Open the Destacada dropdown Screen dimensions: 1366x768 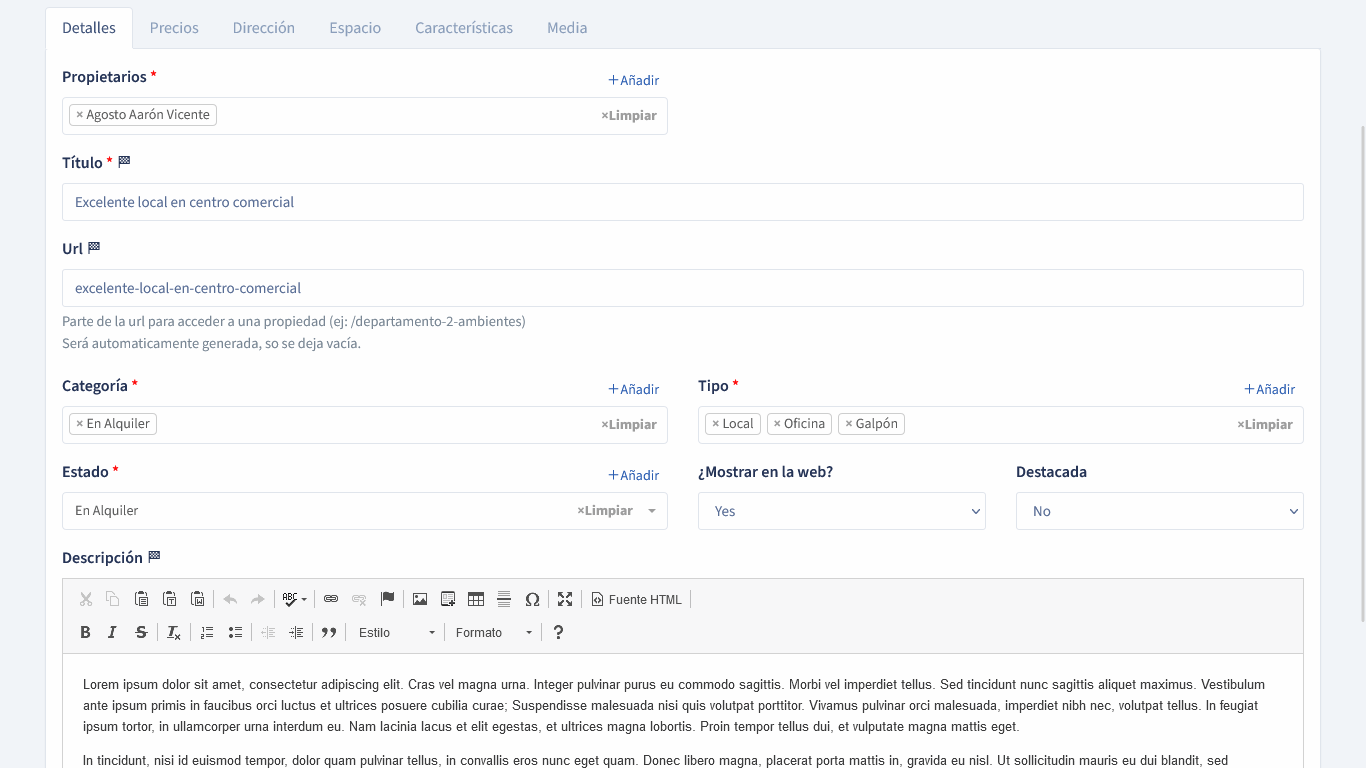pos(1159,511)
